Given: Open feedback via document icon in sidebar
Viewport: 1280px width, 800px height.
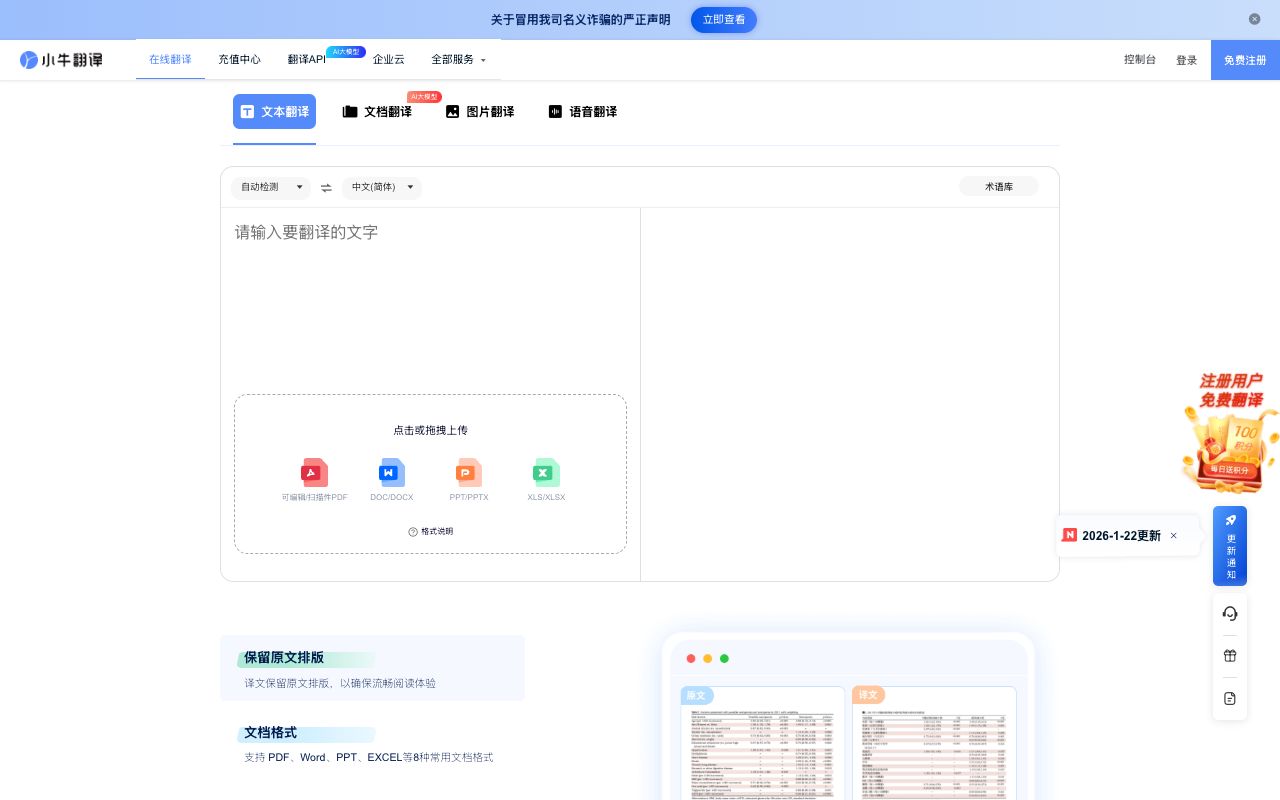Looking at the screenshot, I should point(1230,698).
